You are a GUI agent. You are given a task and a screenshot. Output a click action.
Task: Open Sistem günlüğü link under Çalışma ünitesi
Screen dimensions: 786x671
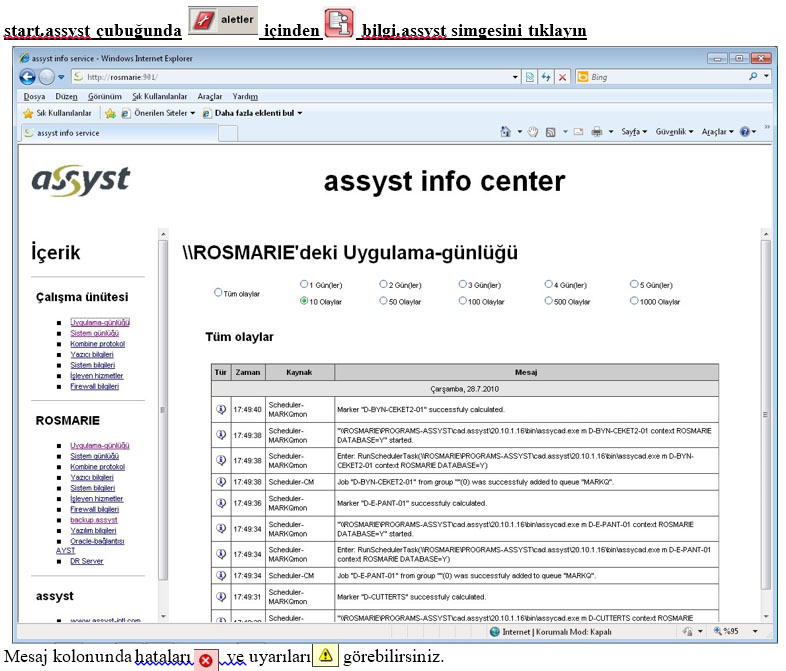pos(94,333)
